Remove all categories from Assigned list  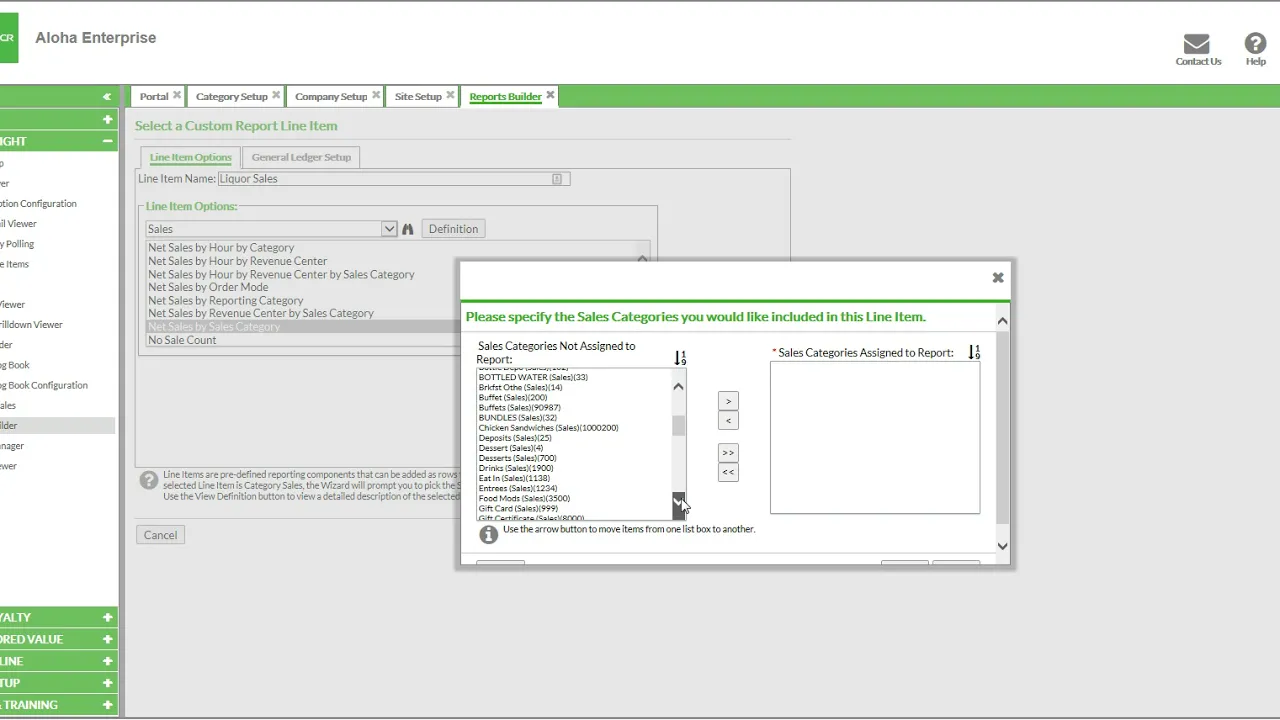click(x=728, y=472)
